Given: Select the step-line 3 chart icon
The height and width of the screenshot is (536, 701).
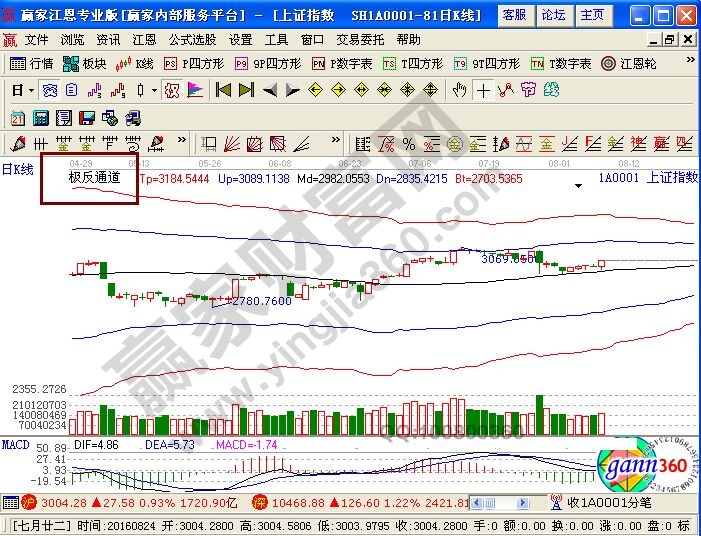Looking at the screenshot, I should pyautogui.click(x=94, y=91).
